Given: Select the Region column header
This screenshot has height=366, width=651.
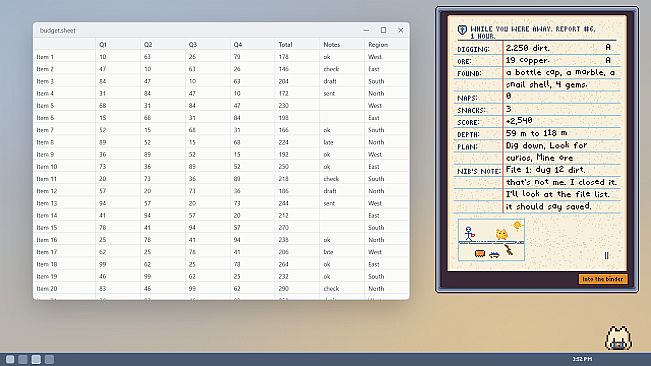Looking at the screenshot, I should pyautogui.click(x=378, y=44).
